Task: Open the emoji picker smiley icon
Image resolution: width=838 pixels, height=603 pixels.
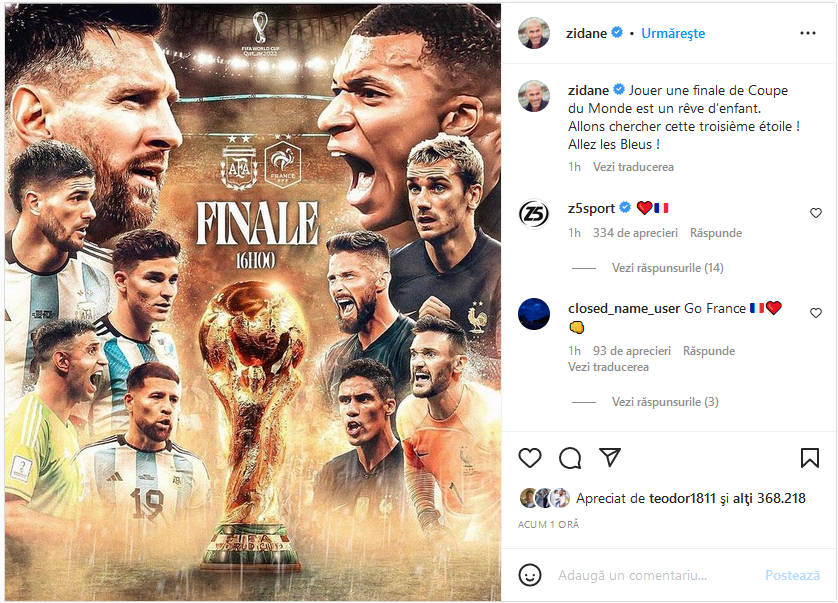Action: pyautogui.click(x=530, y=575)
